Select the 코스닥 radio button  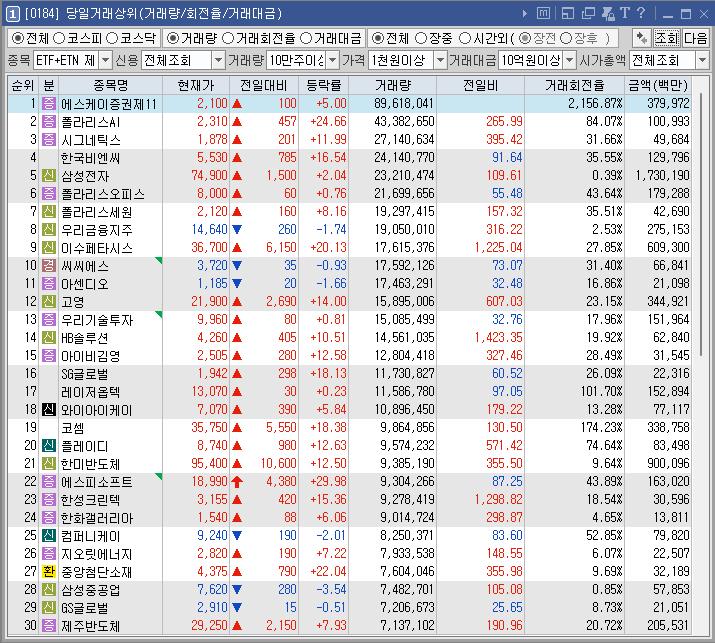[112, 38]
